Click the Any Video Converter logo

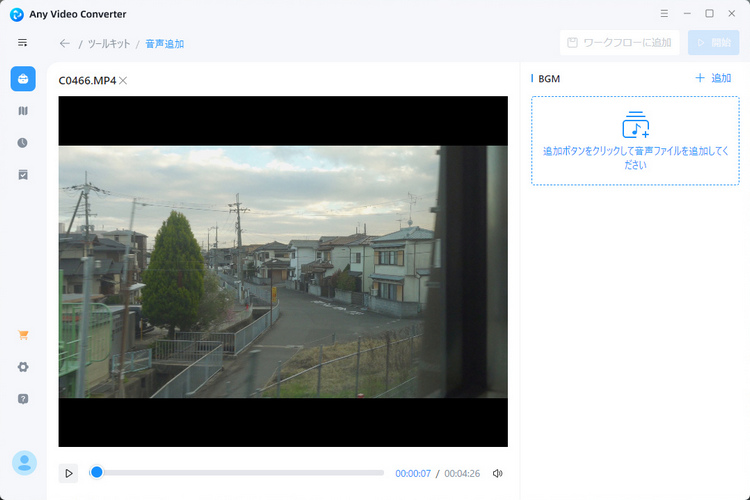17,14
